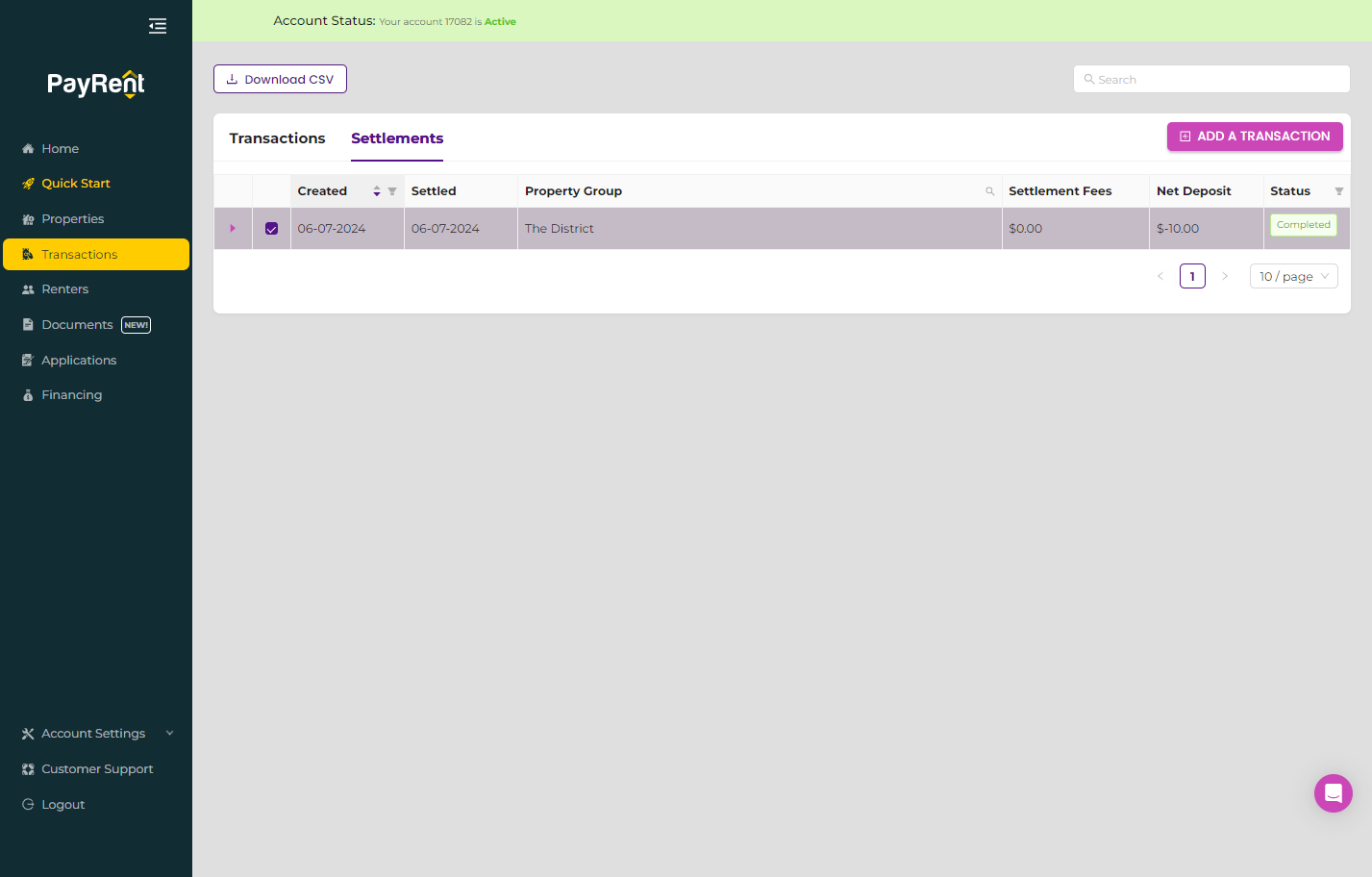Open the chat support widget
1372x877 pixels.
[1334, 793]
